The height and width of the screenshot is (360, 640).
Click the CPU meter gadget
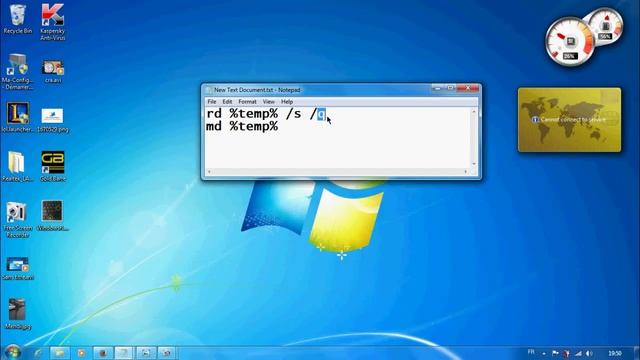tap(570, 41)
